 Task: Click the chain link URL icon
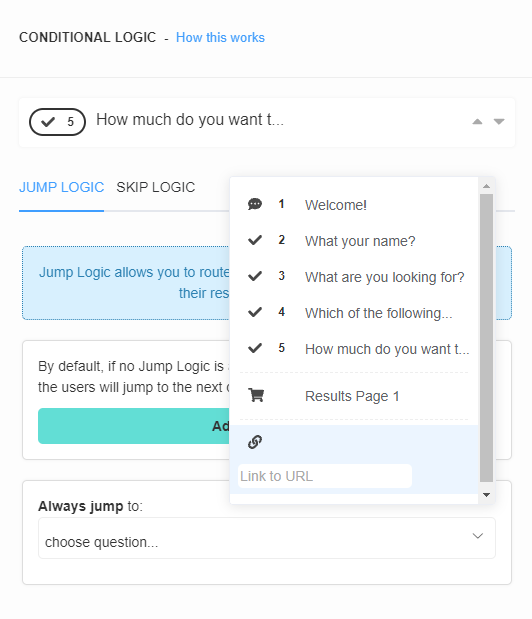pyautogui.click(x=255, y=442)
